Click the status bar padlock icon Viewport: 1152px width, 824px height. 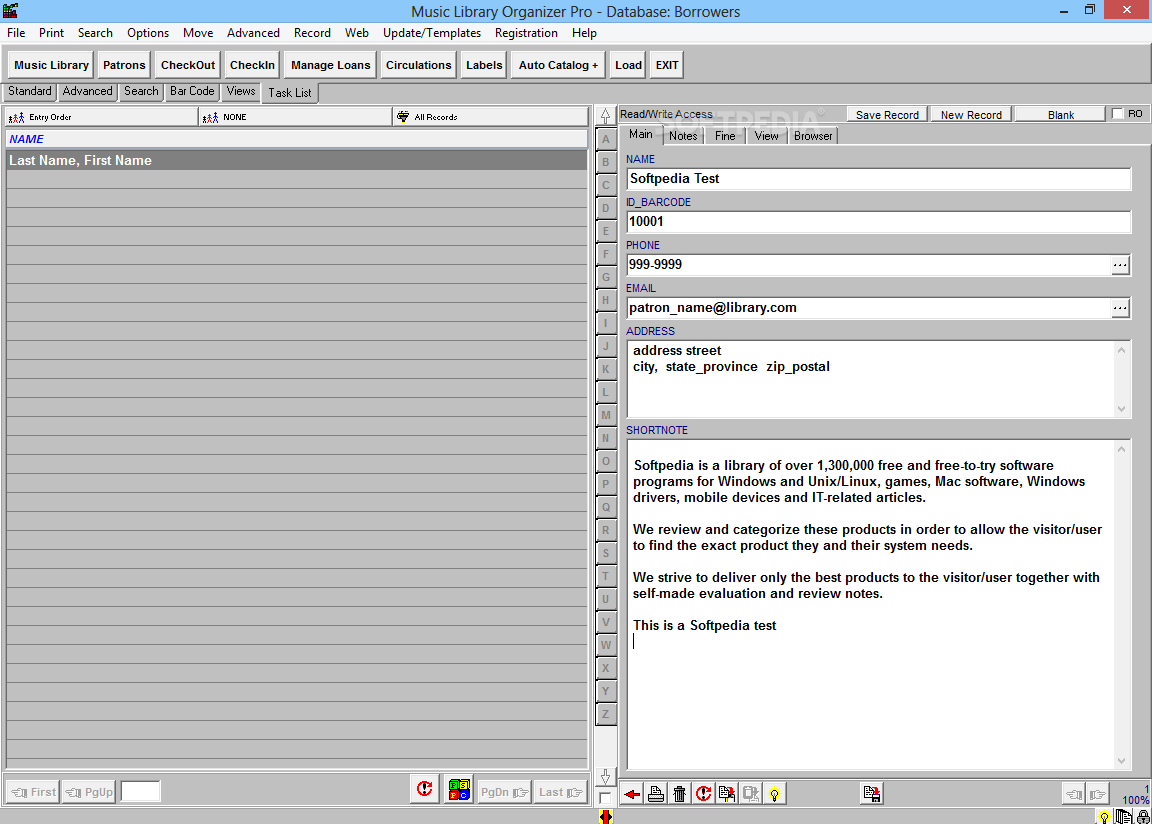click(x=1143, y=816)
